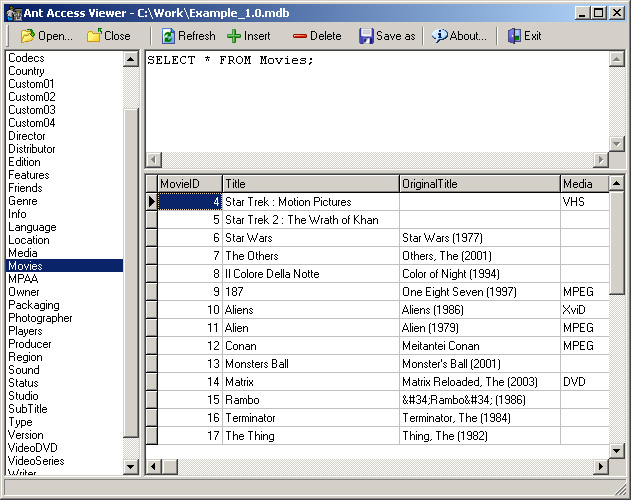Sort by the Title column header
Image resolution: width=631 pixels, height=500 pixels.
310,184
